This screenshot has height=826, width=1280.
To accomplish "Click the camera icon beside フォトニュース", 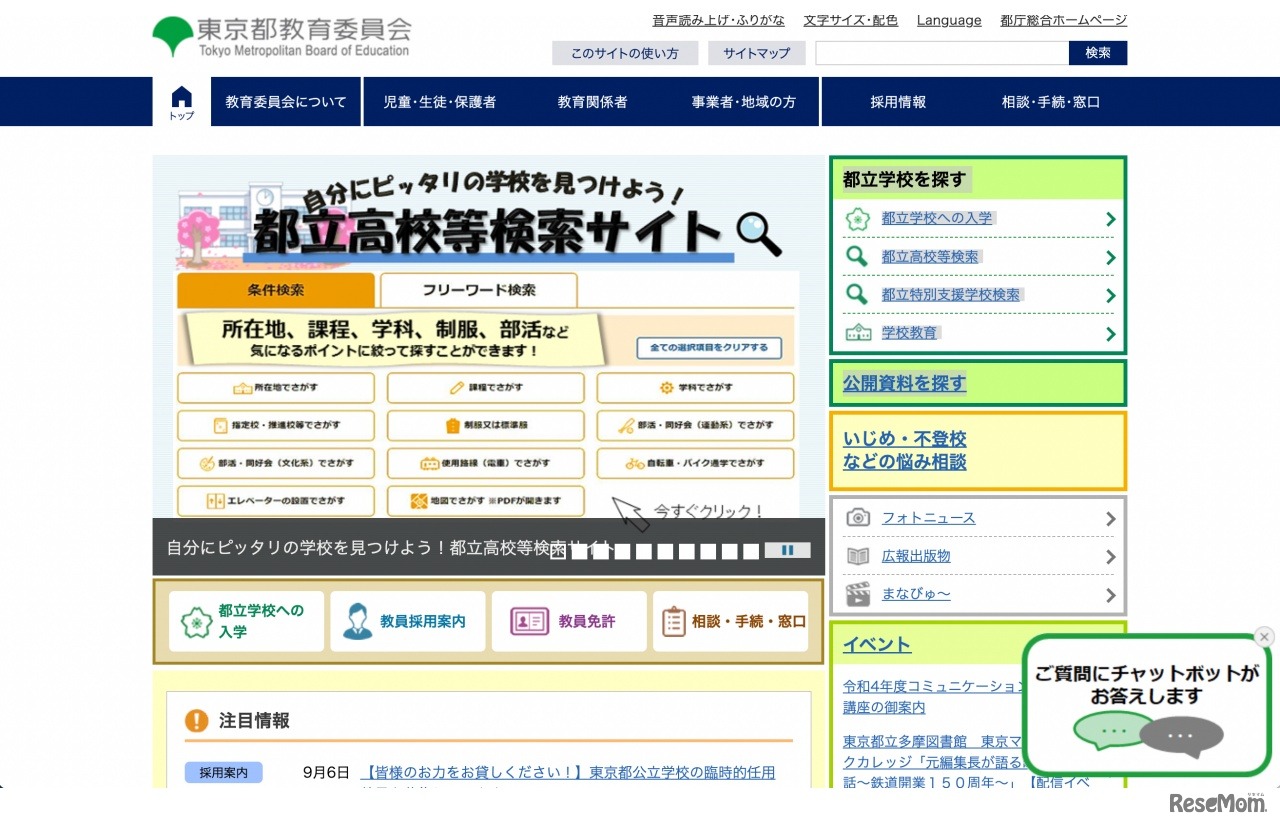I will coord(858,518).
